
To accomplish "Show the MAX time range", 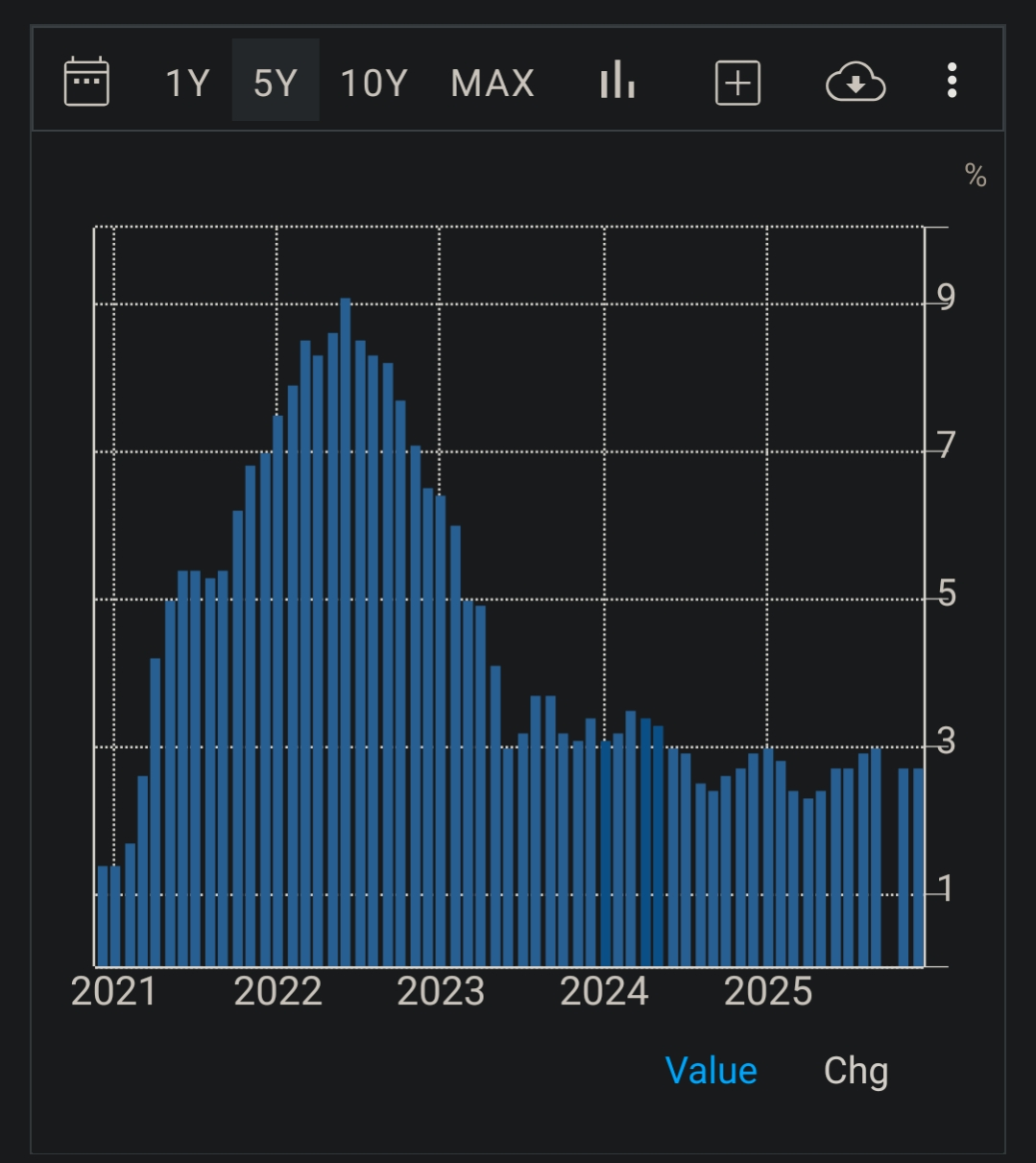I will click(493, 84).
